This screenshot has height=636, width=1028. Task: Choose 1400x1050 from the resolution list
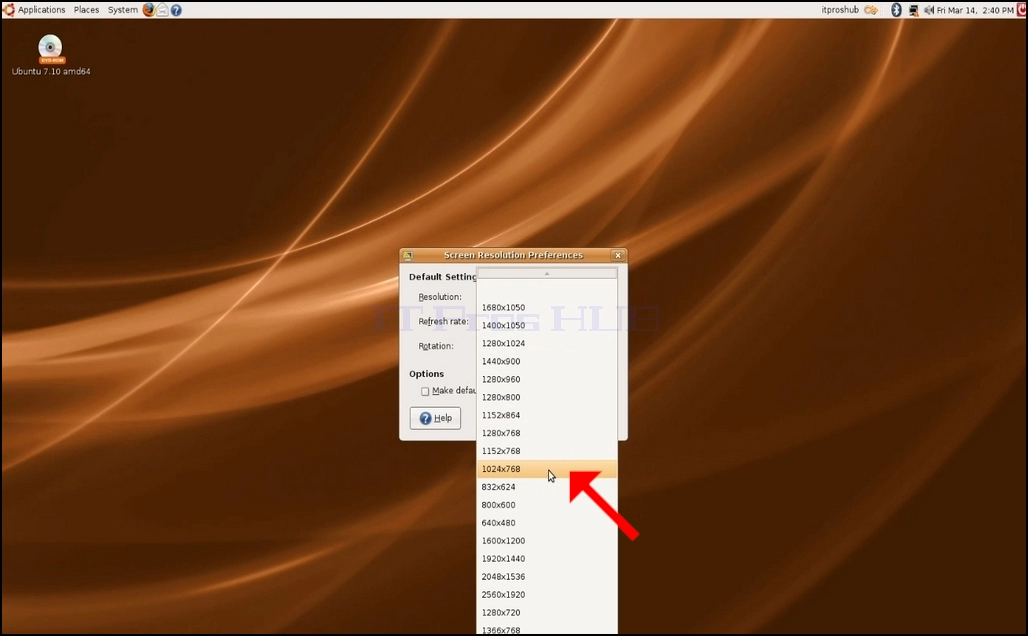point(547,325)
